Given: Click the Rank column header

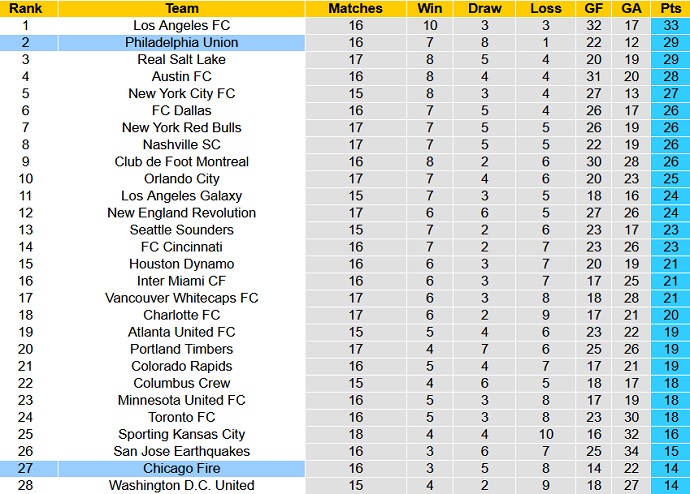Looking at the screenshot, I should point(29,8).
